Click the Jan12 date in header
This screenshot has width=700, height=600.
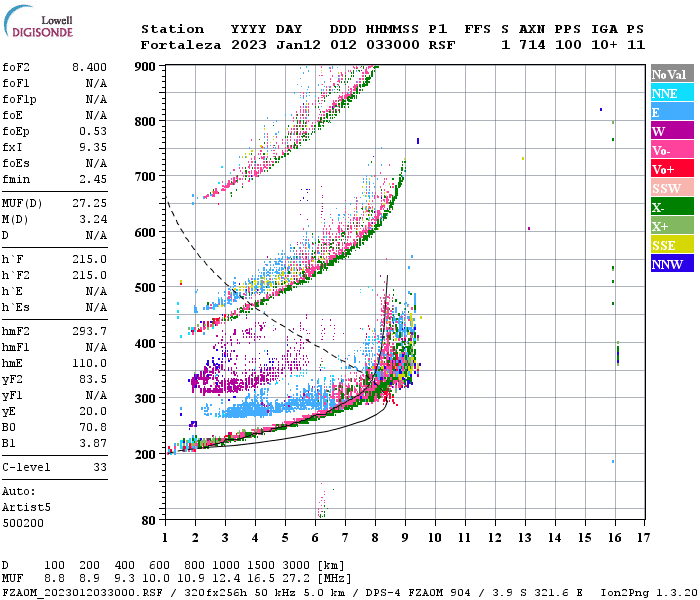pyautogui.click(x=298, y=45)
